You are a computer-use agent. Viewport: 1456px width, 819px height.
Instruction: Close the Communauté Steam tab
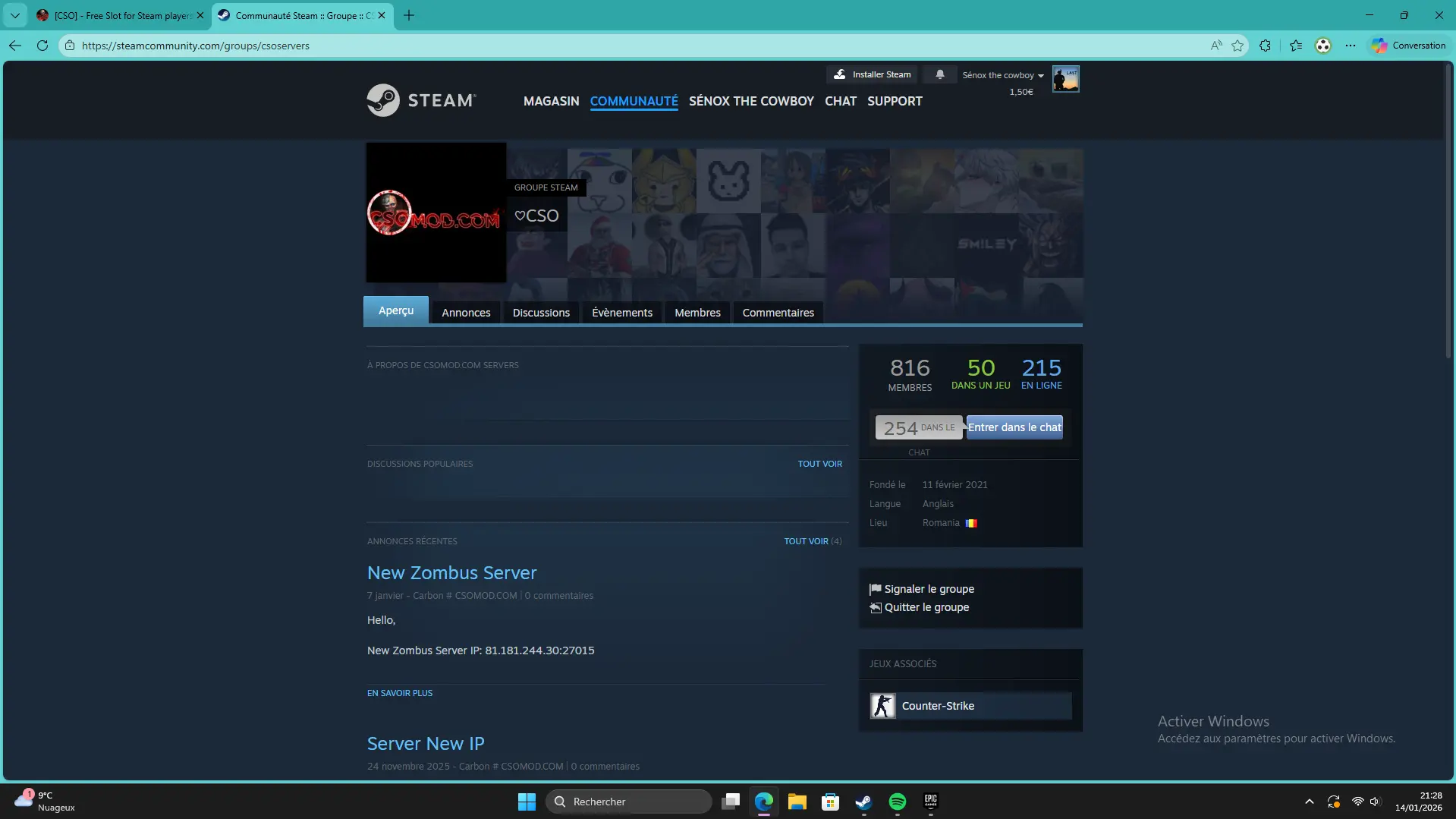(x=382, y=15)
